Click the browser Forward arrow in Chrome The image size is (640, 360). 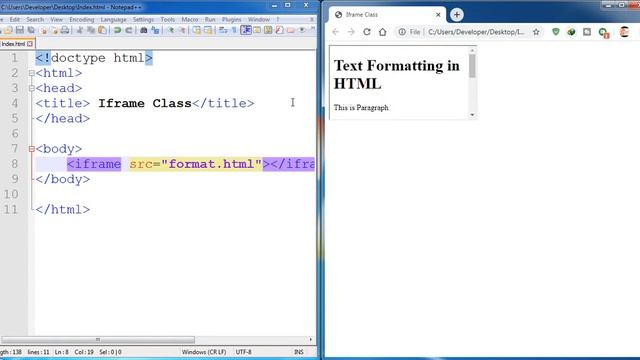(x=351, y=32)
